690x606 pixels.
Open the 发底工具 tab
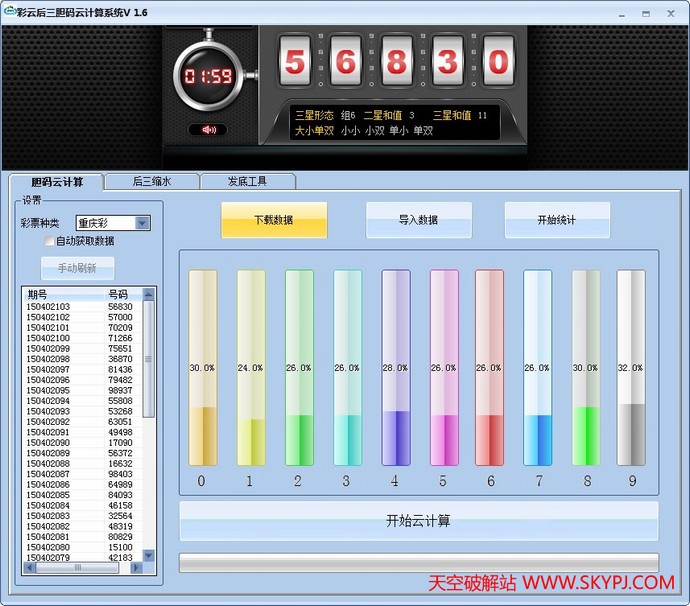click(x=247, y=181)
